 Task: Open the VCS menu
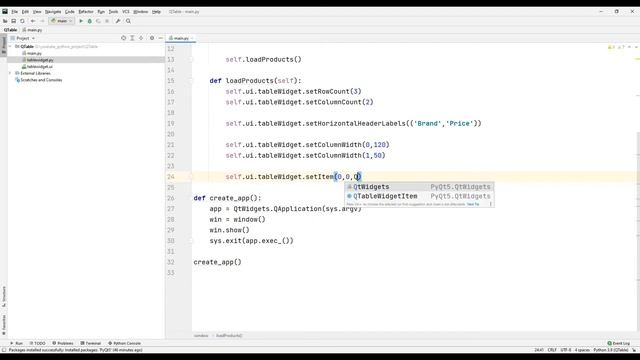tap(126, 12)
